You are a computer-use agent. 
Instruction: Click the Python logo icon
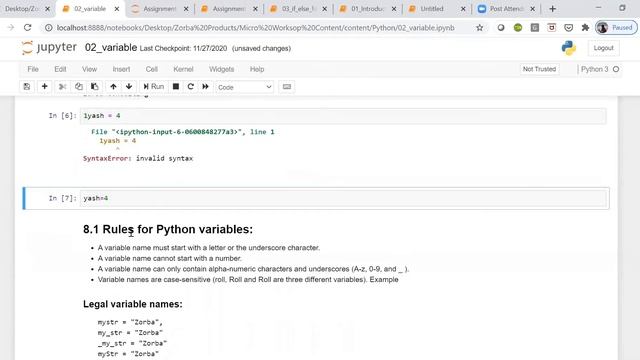[569, 48]
